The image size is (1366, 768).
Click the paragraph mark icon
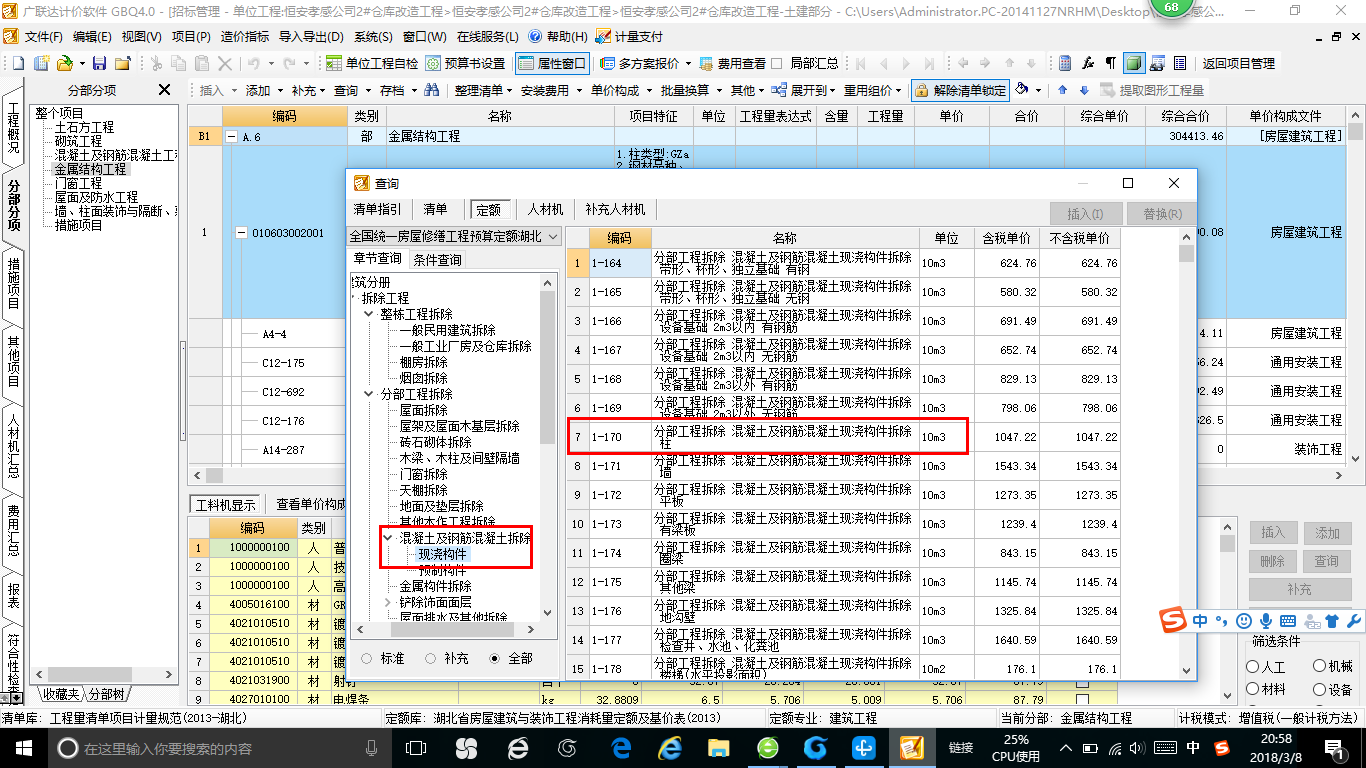tap(1111, 63)
